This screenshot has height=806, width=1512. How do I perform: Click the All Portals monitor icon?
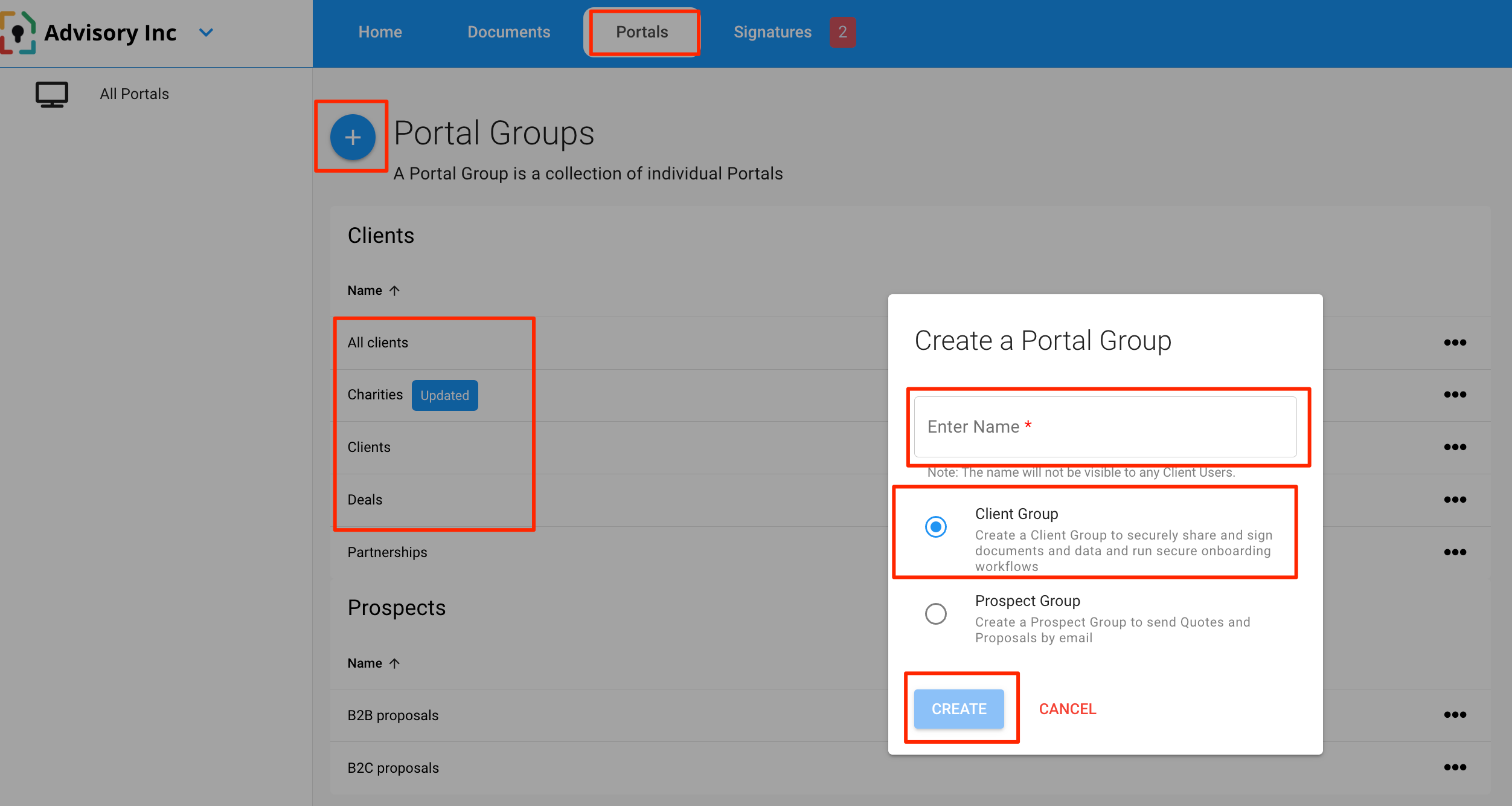(x=52, y=94)
